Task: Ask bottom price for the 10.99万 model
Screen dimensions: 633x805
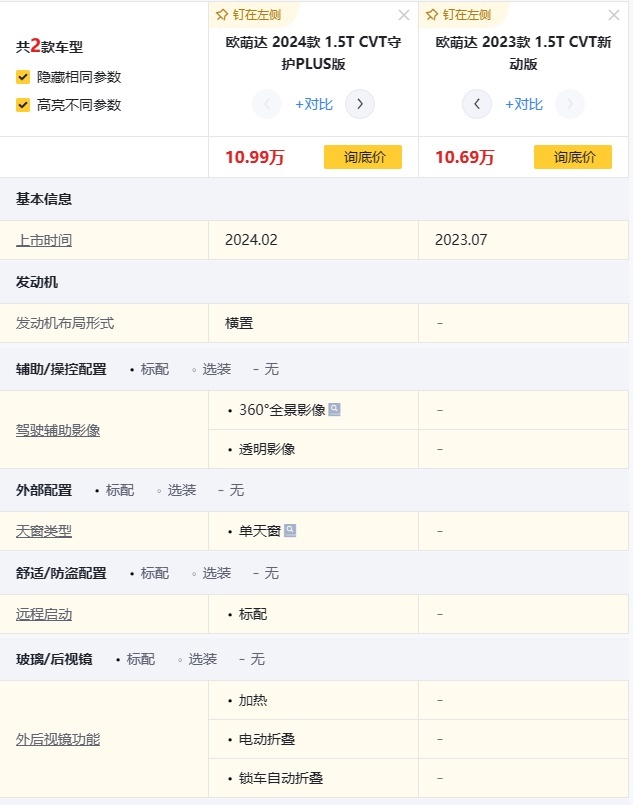Action: [363, 157]
